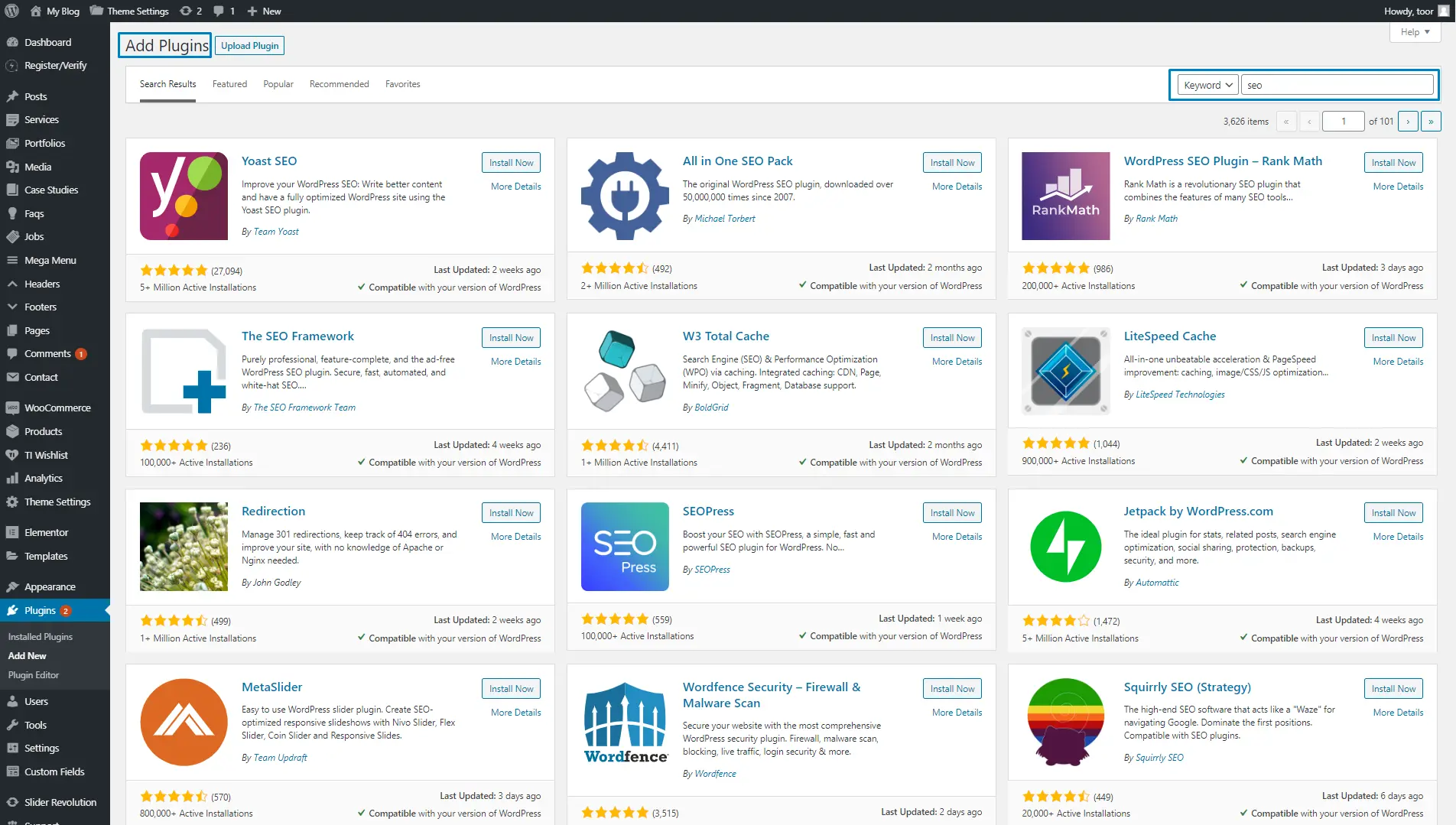Image resolution: width=1456 pixels, height=825 pixels.
Task: Open Squirrly SEO (Strategy) title link
Action: 1187,687
